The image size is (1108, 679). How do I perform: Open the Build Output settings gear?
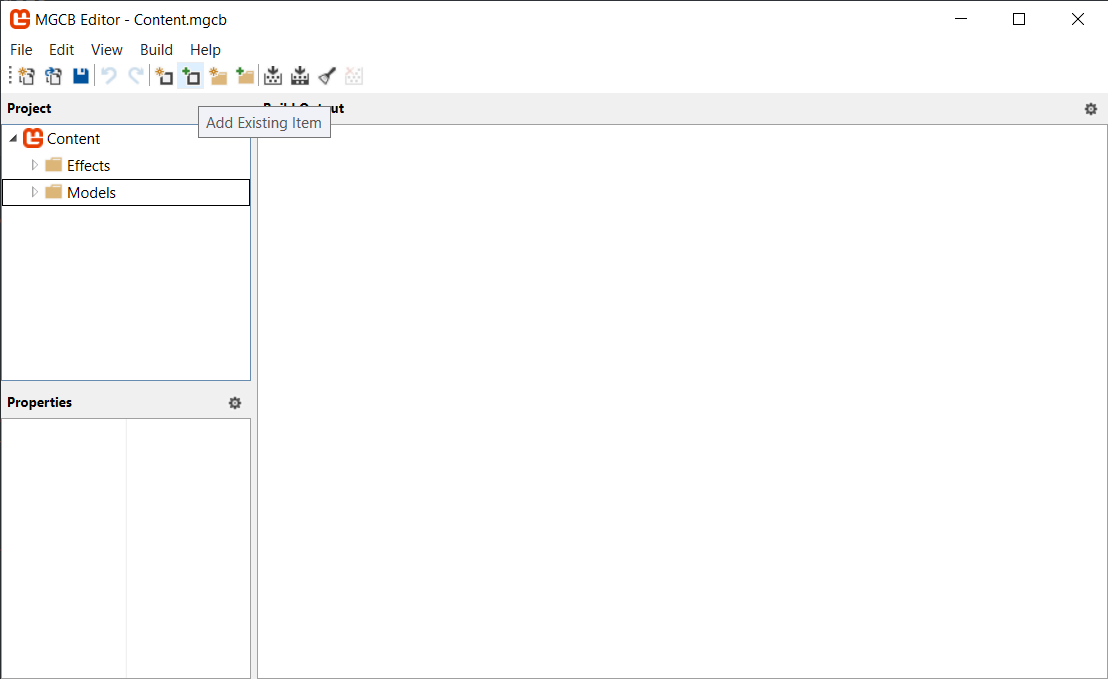click(1091, 109)
